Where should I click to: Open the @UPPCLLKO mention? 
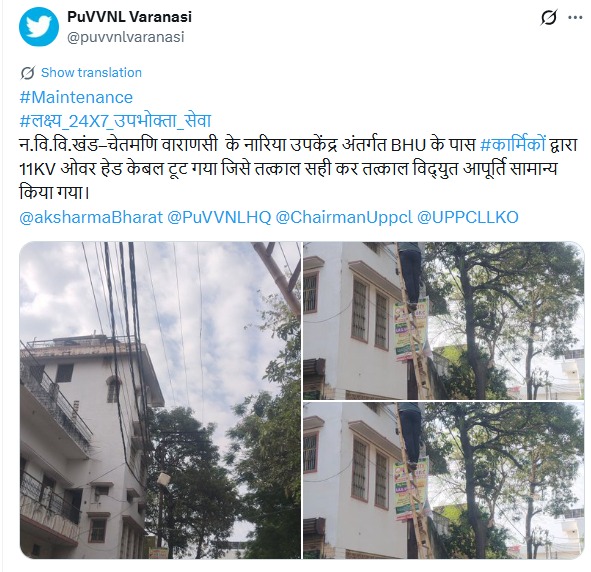468,217
